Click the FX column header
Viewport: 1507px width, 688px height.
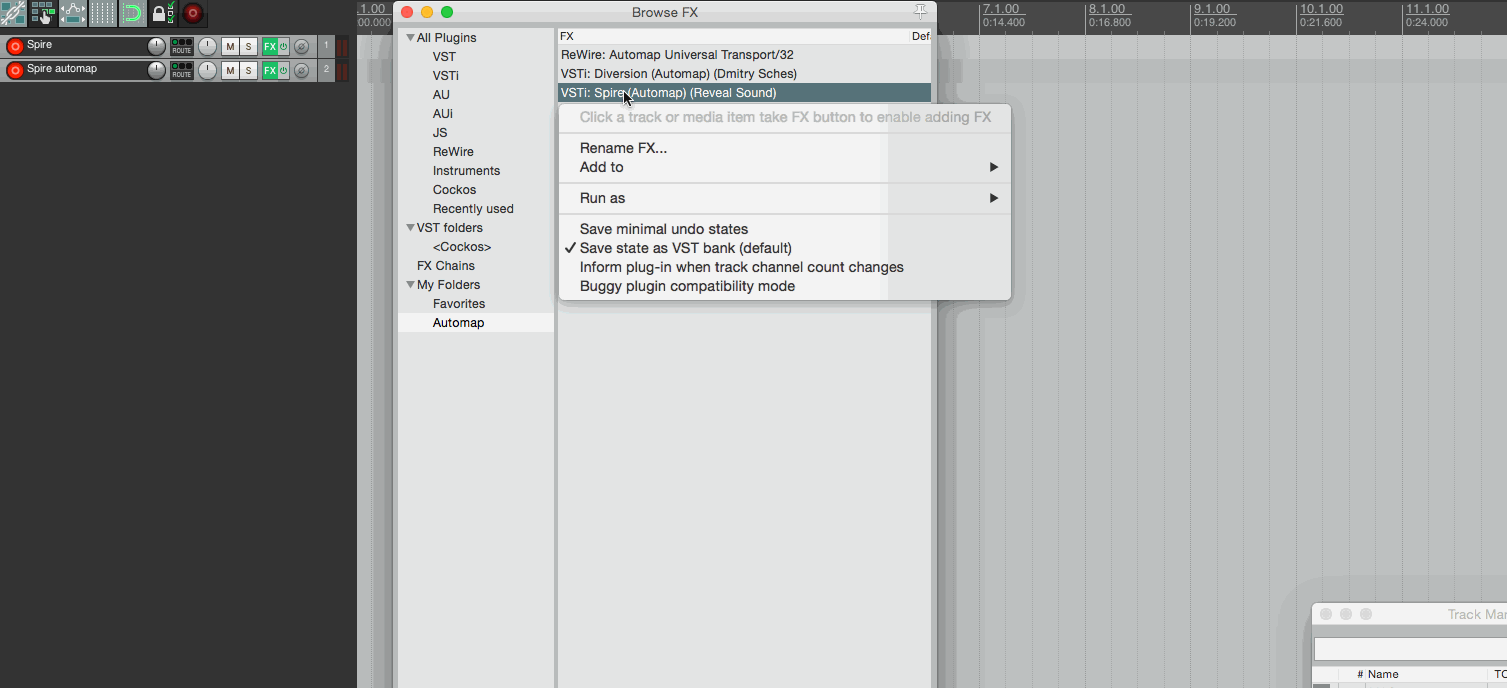(x=733, y=36)
